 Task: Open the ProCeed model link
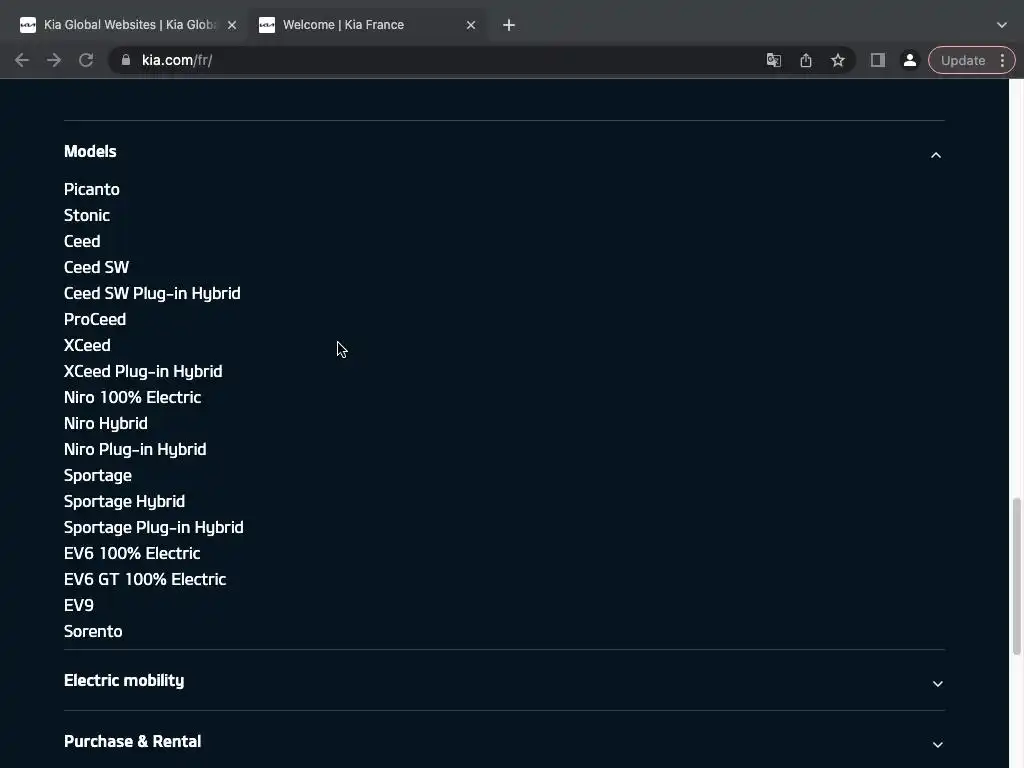click(x=95, y=319)
